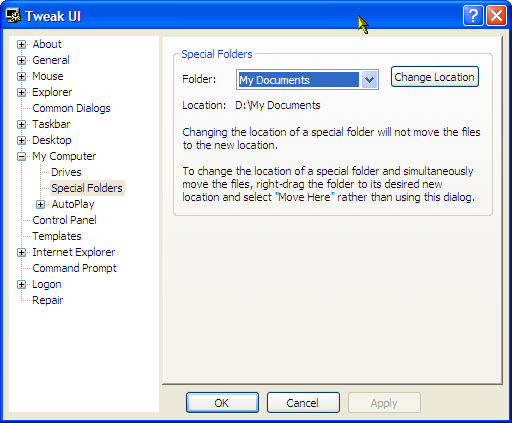The height and width of the screenshot is (423, 512).
Task: Click the OK button
Action: tap(222, 403)
